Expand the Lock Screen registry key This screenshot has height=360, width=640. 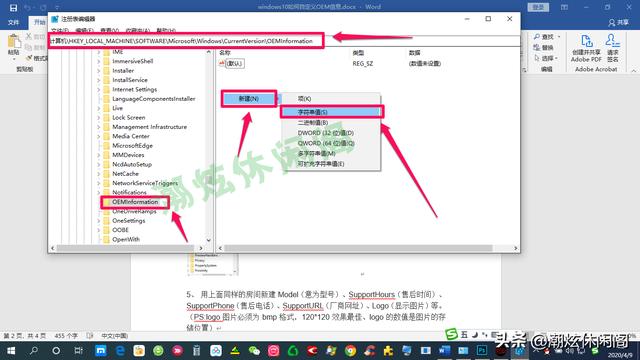(x=98, y=118)
